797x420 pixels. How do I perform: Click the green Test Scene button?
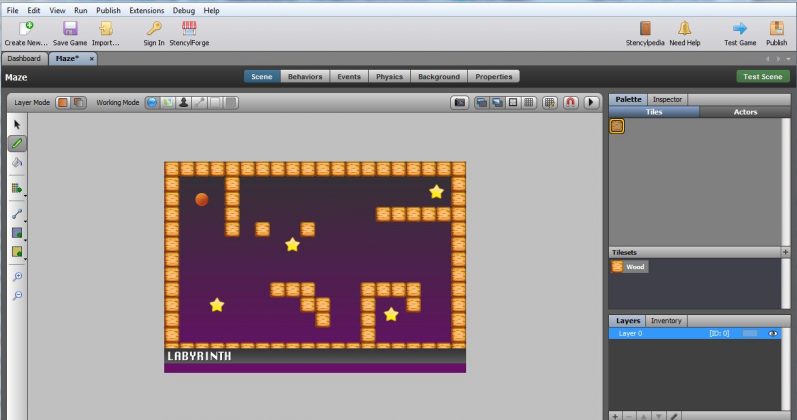coord(762,77)
